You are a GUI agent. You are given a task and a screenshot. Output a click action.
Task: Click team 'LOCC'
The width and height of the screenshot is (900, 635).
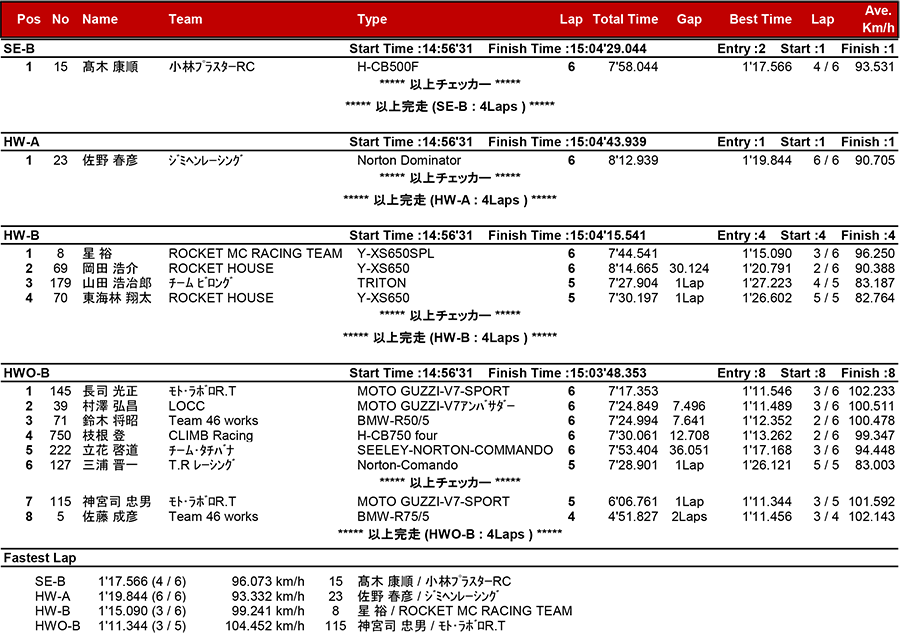pyautogui.click(x=187, y=406)
